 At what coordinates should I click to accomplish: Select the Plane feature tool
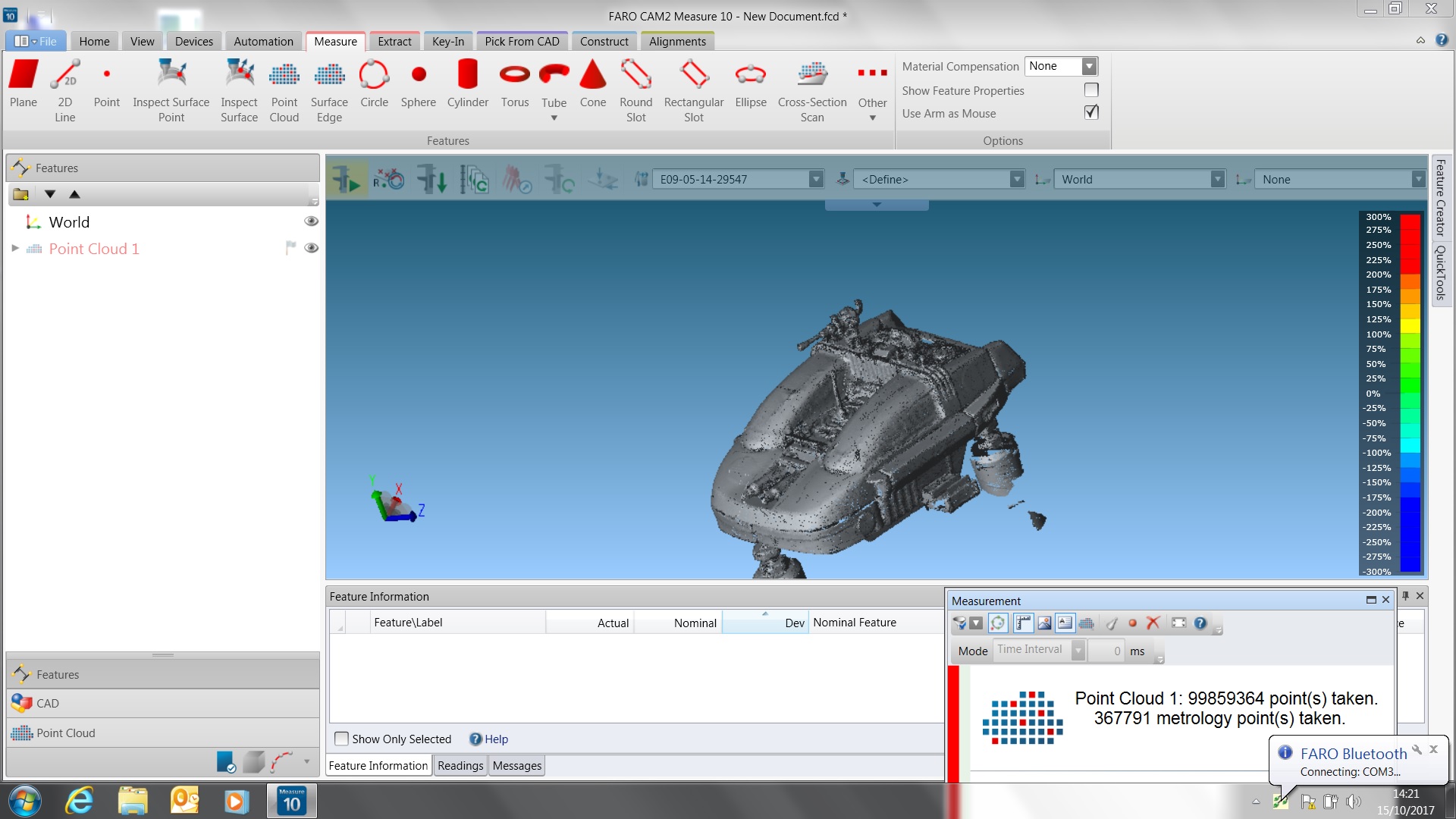click(x=24, y=85)
